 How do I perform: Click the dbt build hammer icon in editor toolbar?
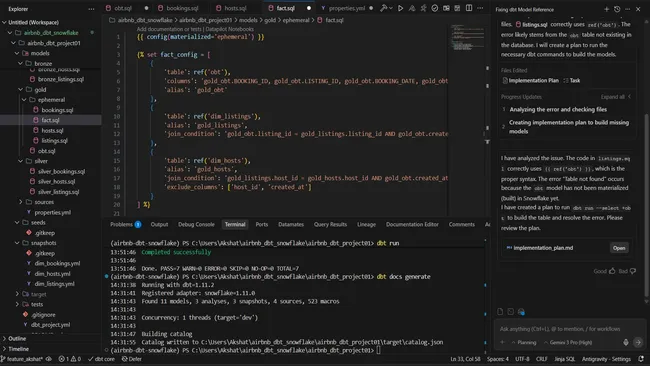tap(384, 8)
